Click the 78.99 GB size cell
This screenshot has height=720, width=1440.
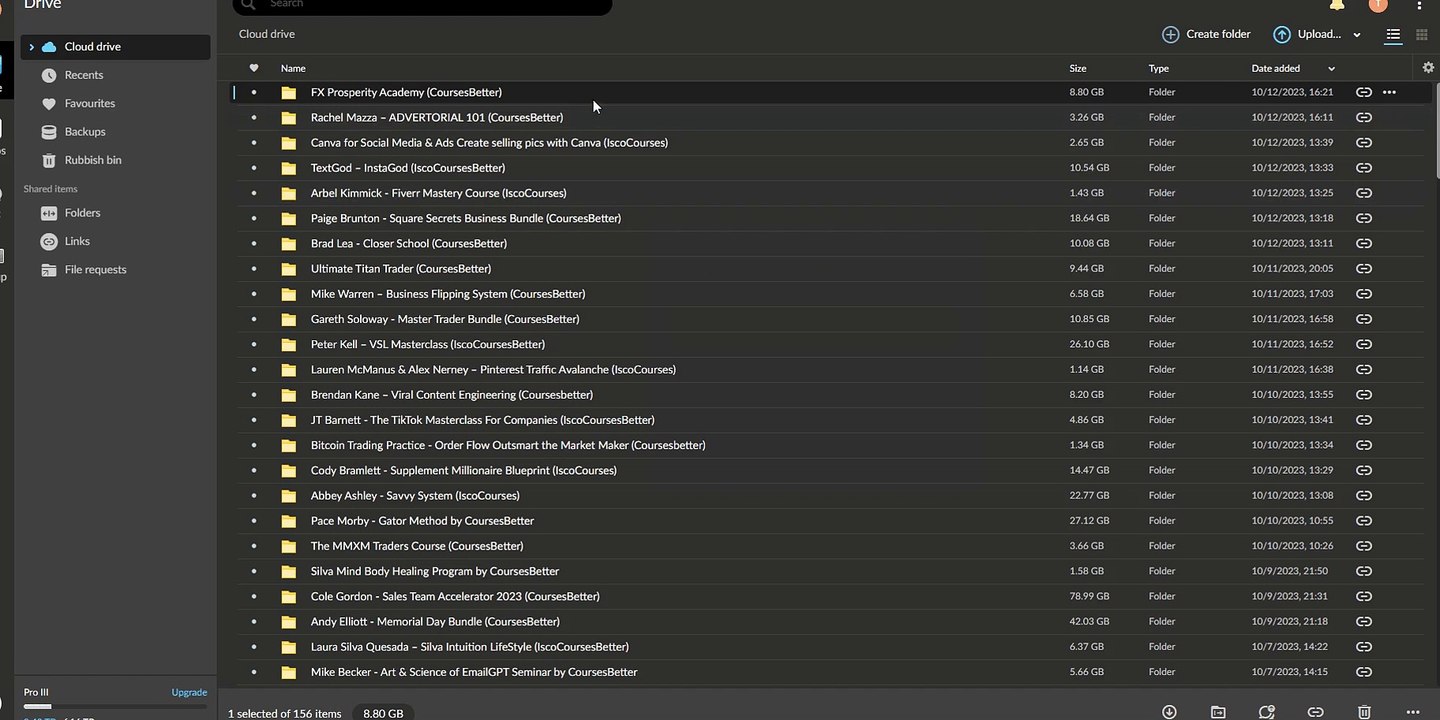pyautogui.click(x=1089, y=596)
